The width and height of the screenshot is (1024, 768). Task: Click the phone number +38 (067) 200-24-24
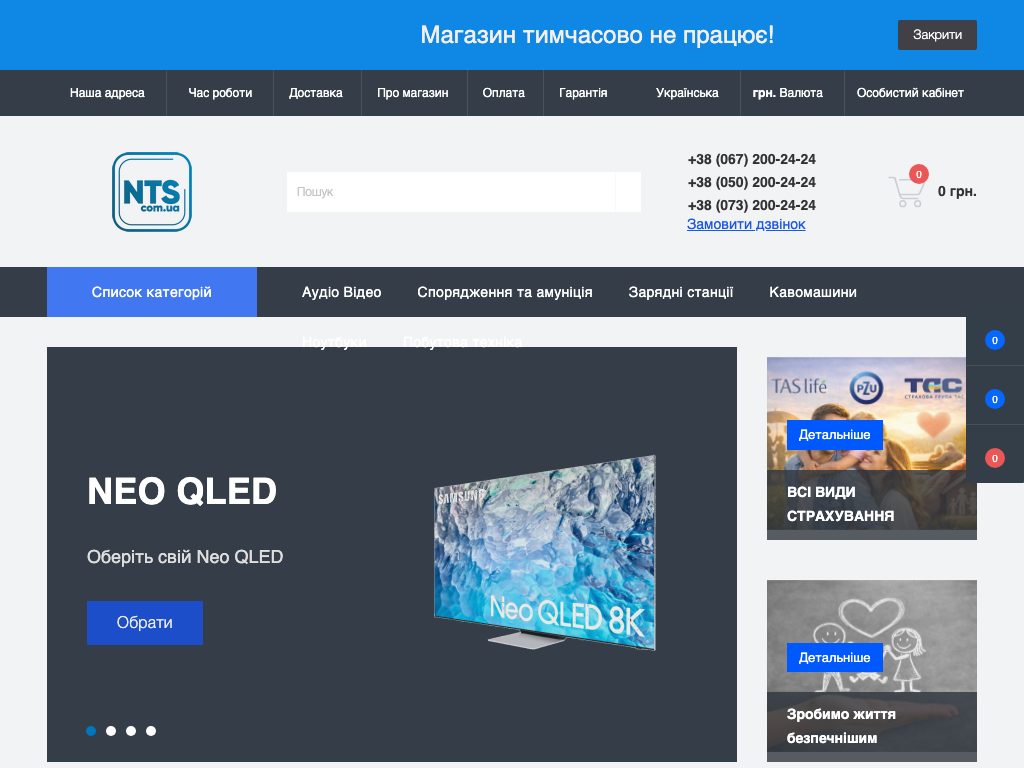(x=752, y=159)
